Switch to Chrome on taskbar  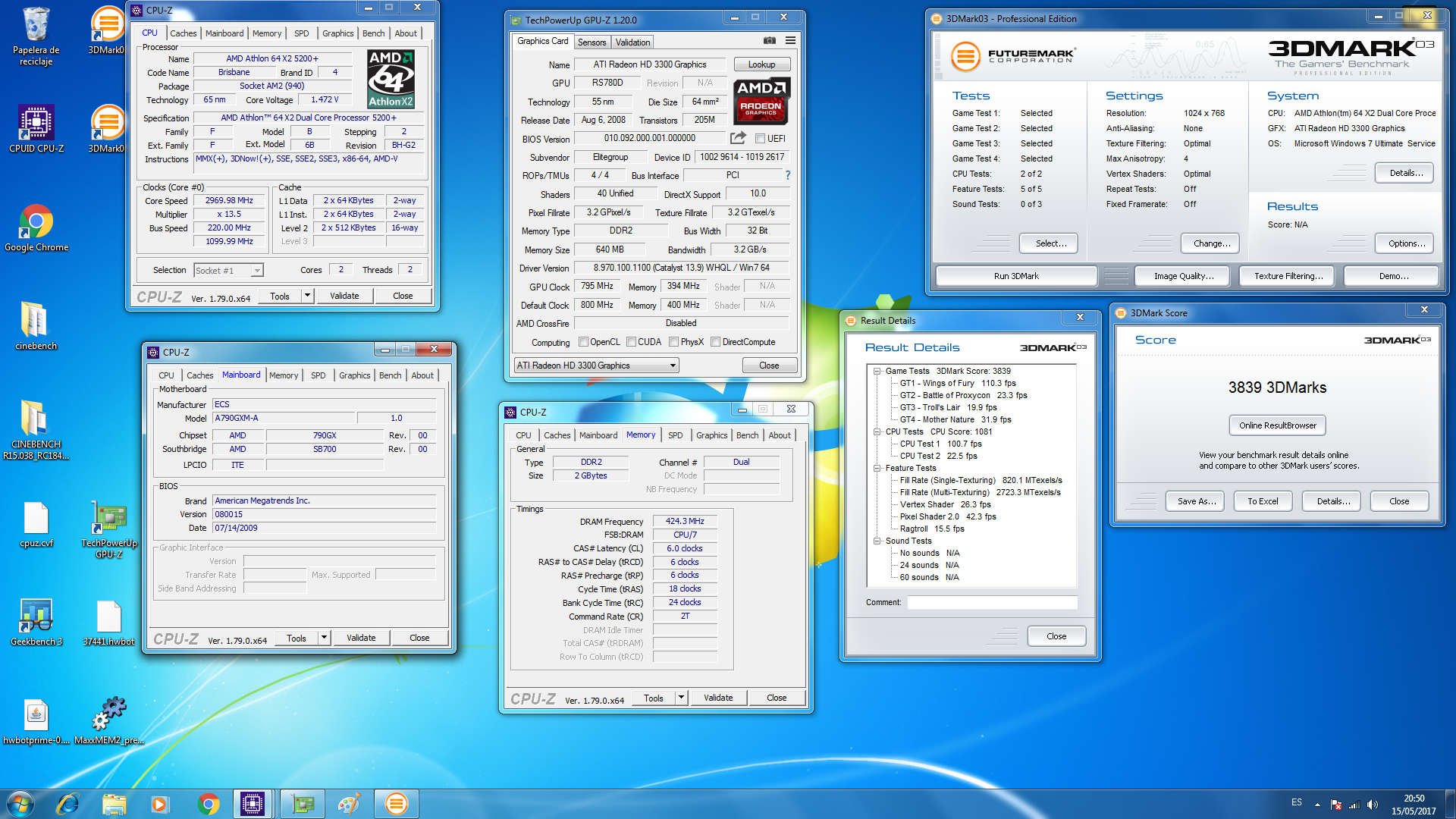point(209,804)
